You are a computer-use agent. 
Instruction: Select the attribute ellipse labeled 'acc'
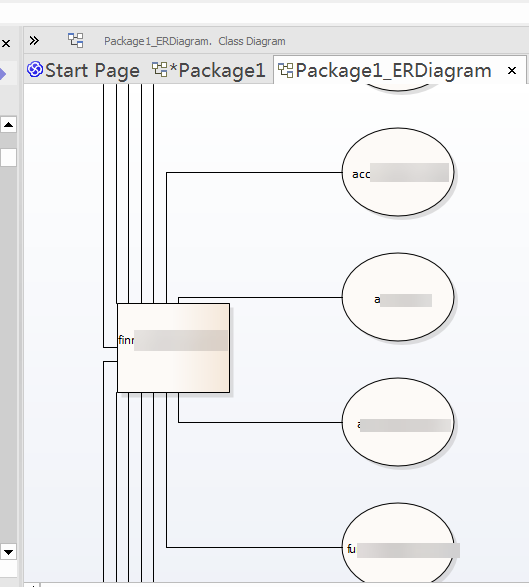(398, 172)
